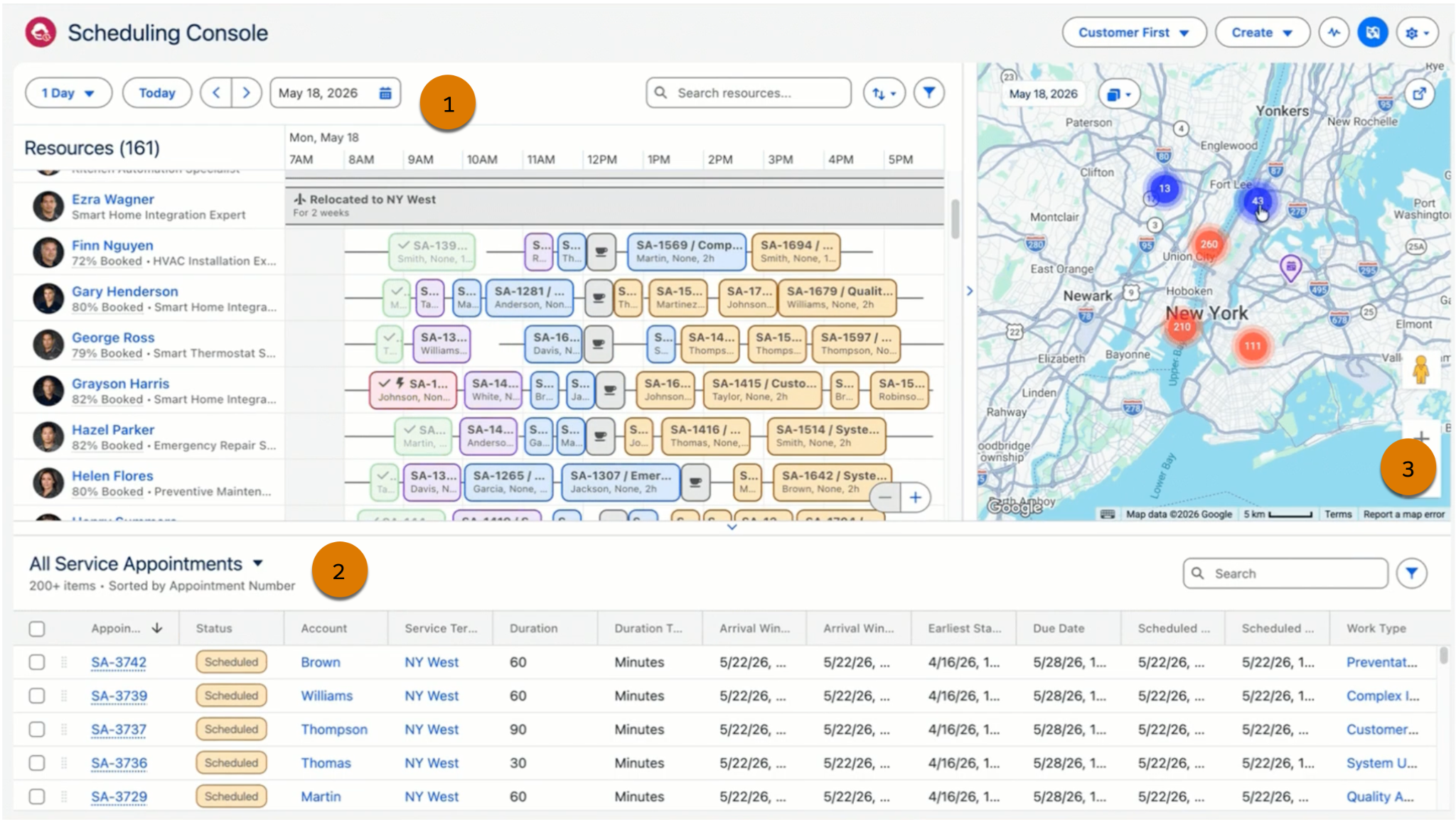The image size is (1456, 820).
Task: Check the SA-3737 row checkbox
Action: 37,729
